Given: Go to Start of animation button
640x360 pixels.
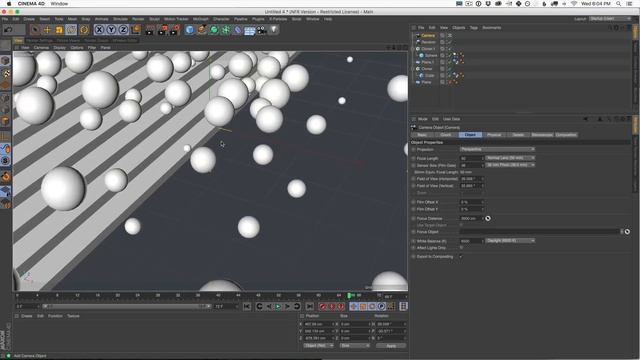Looking at the screenshot, I should pyautogui.click(x=247, y=306).
